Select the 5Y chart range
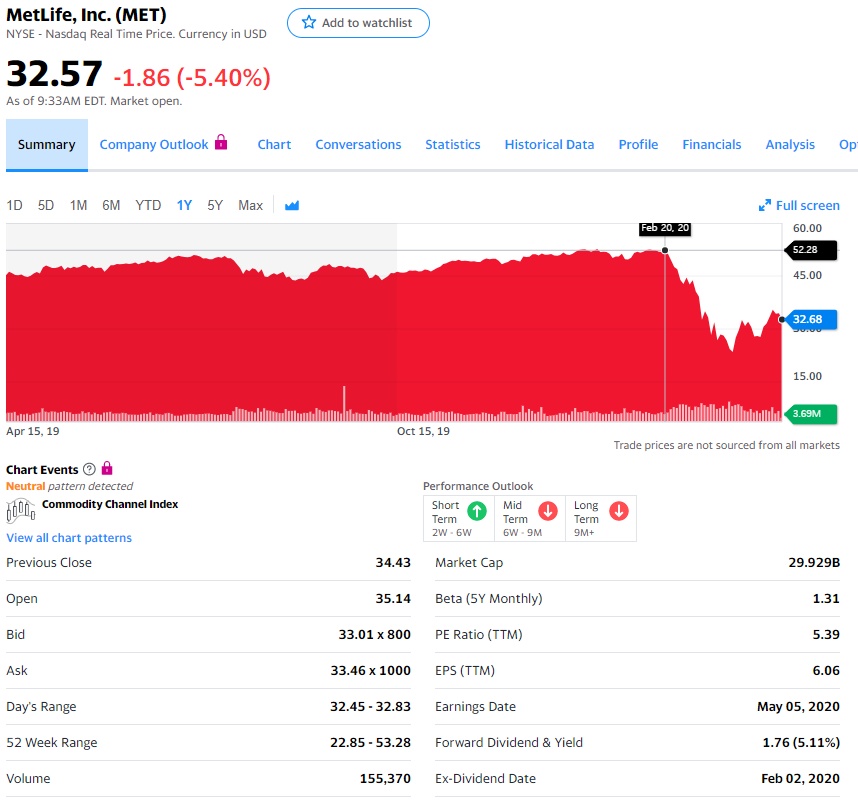This screenshot has height=800, width=858. point(215,205)
